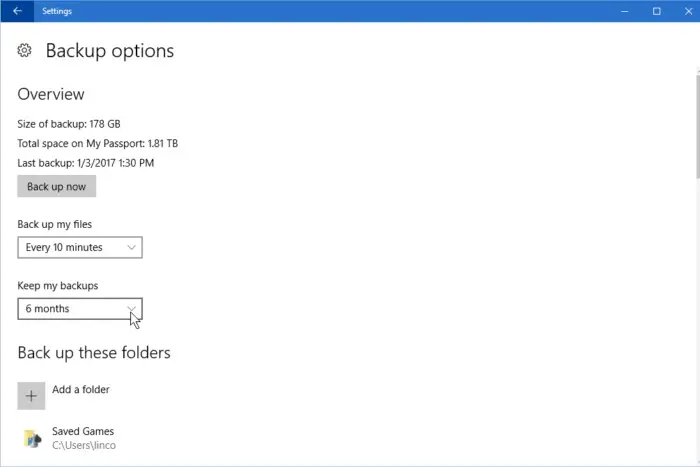Image resolution: width=700 pixels, height=467 pixels.
Task: Click the Backup options page title
Action: [110, 51]
